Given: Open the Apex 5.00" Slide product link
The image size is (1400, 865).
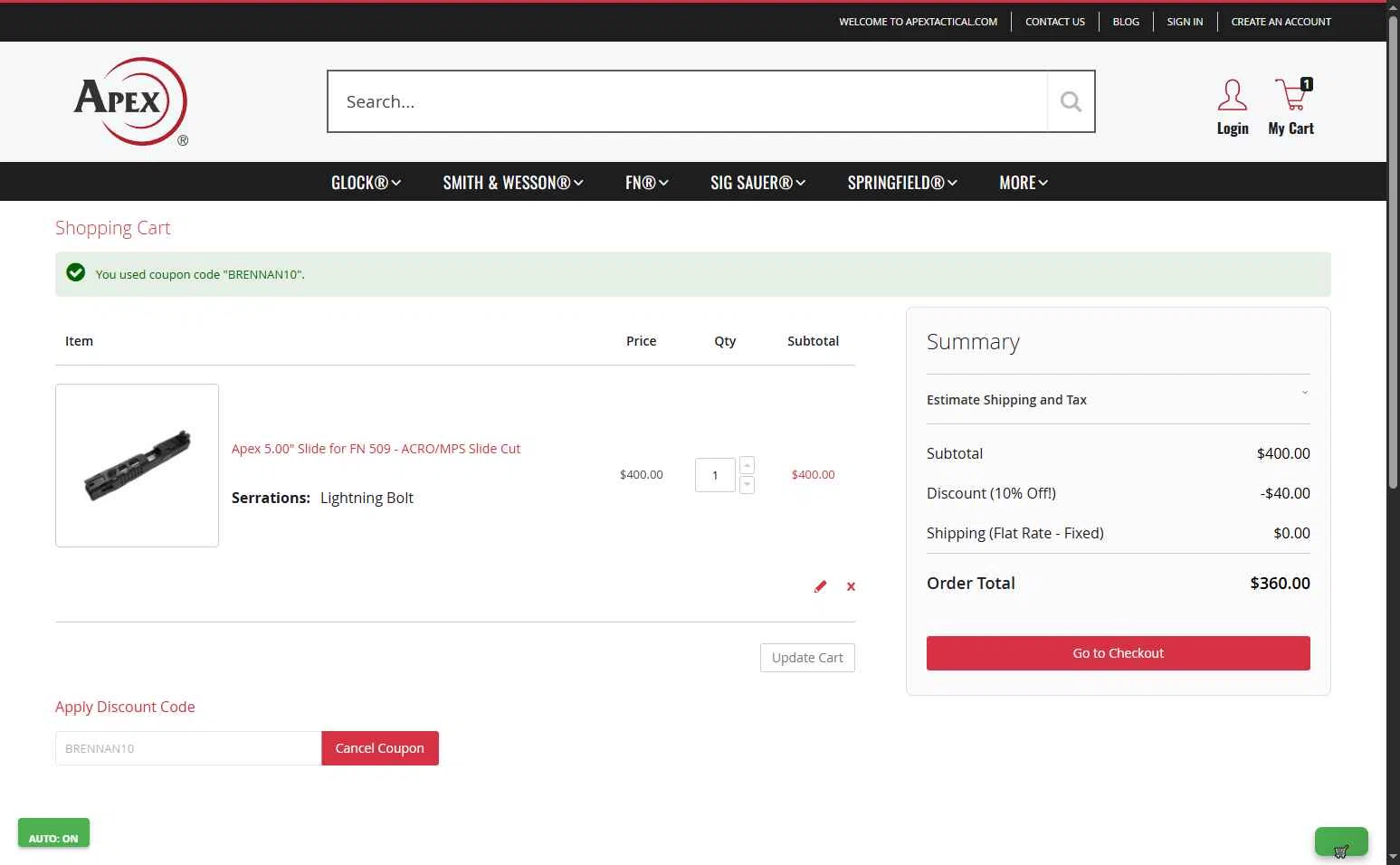Looking at the screenshot, I should pyautogui.click(x=376, y=449).
